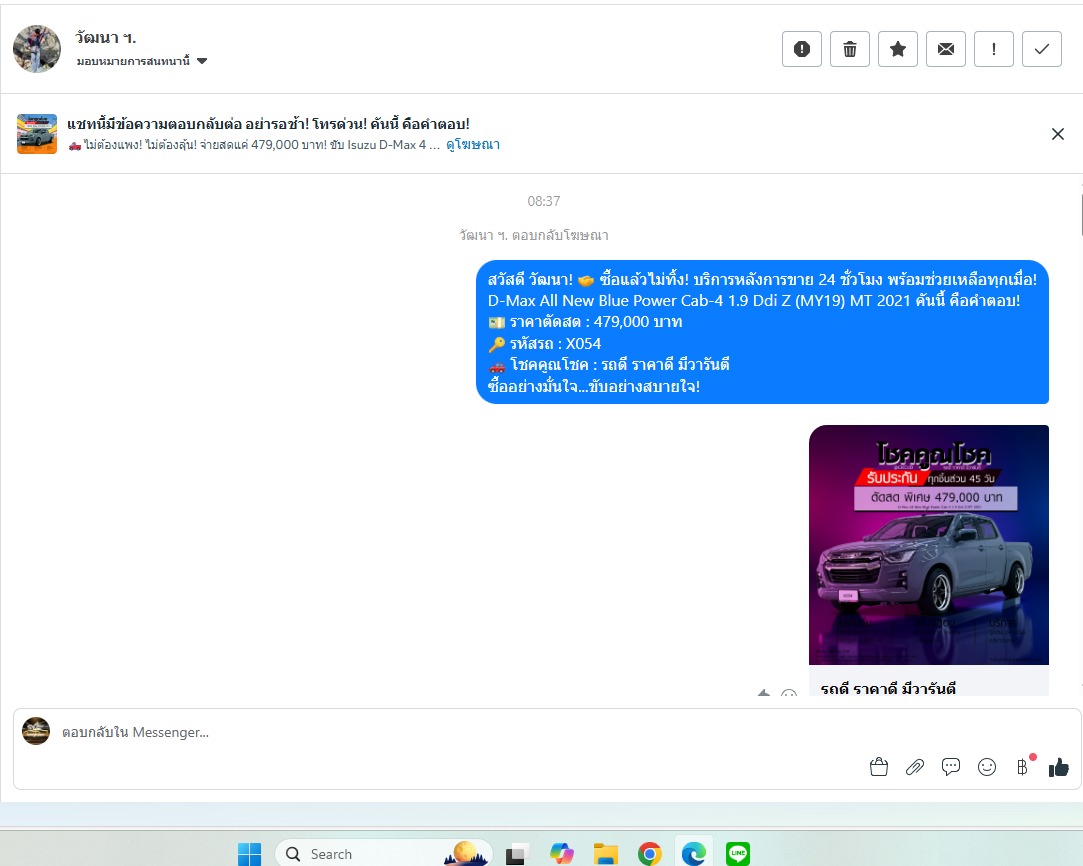Open Task View in taskbar
This screenshot has width=1083, height=866.
(x=517, y=855)
